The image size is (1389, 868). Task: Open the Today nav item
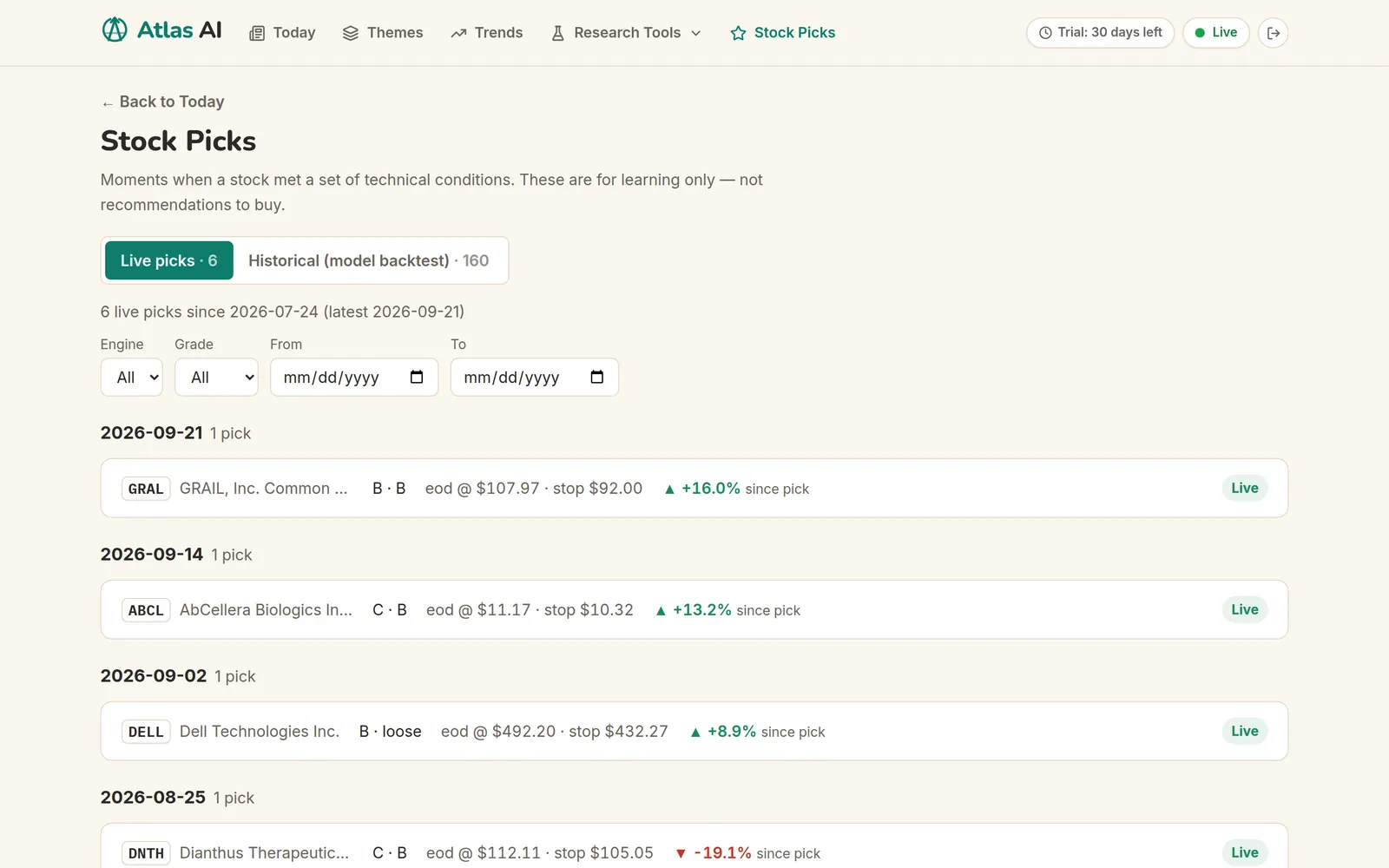coord(282,33)
